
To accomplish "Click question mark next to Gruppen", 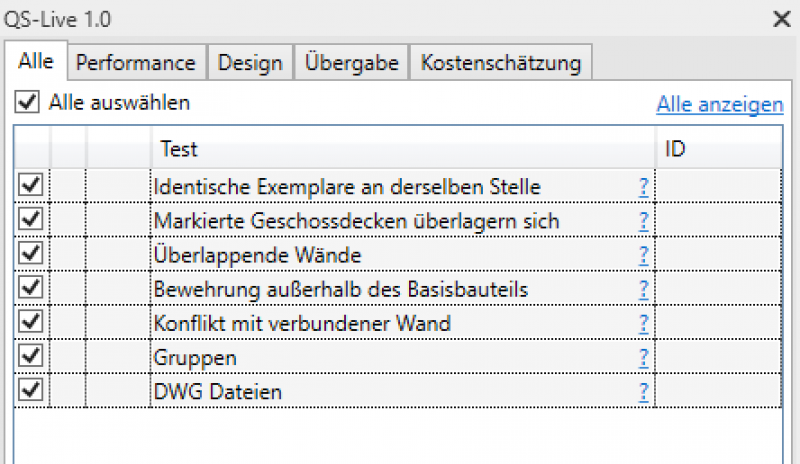I will [x=645, y=357].
